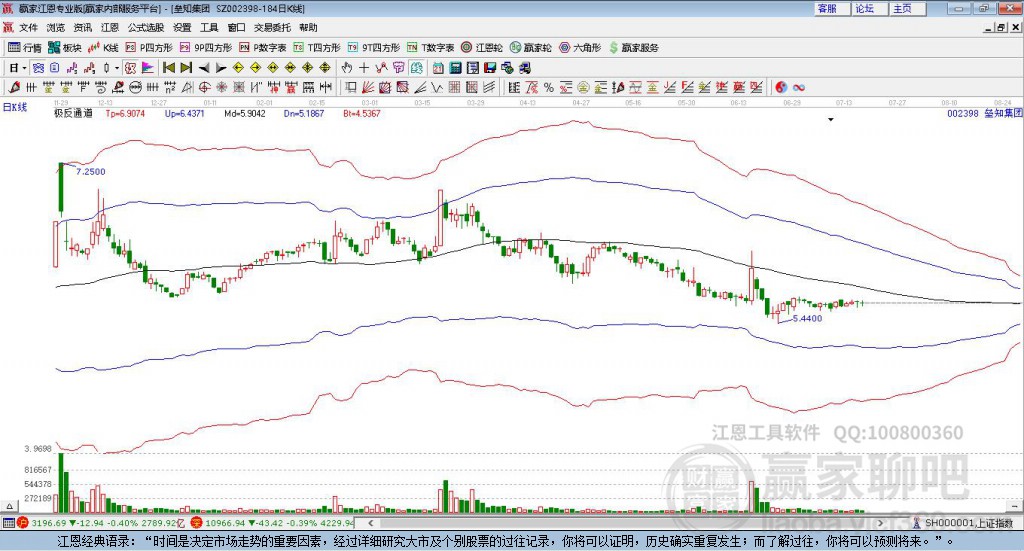This screenshot has height=551, width=1024.
Task: Launch the 江恩轮 Gann wheel
Action: coord(482,48)
